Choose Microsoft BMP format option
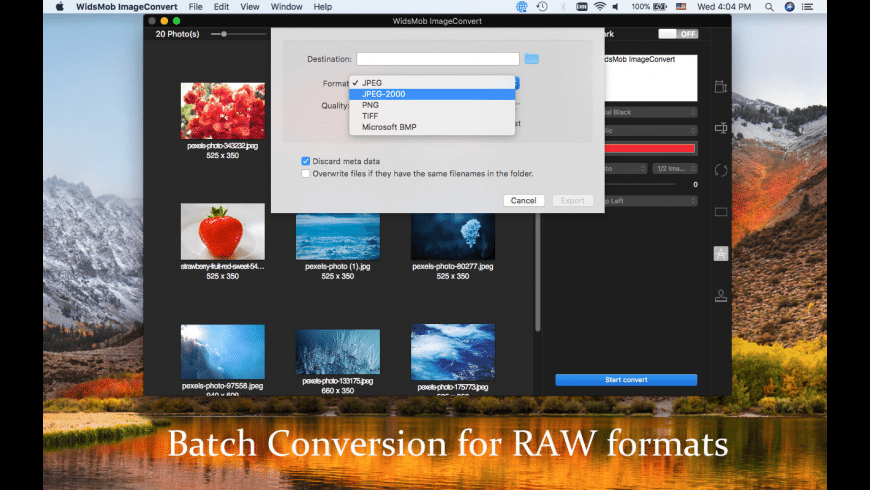This screenshot has width=870, height=490. pyautogui.click(x=432, y=127)
